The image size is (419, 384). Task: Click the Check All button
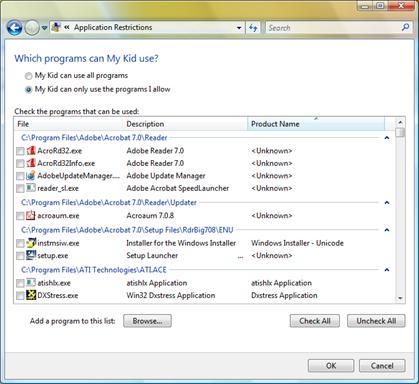(x=315, y=321)
